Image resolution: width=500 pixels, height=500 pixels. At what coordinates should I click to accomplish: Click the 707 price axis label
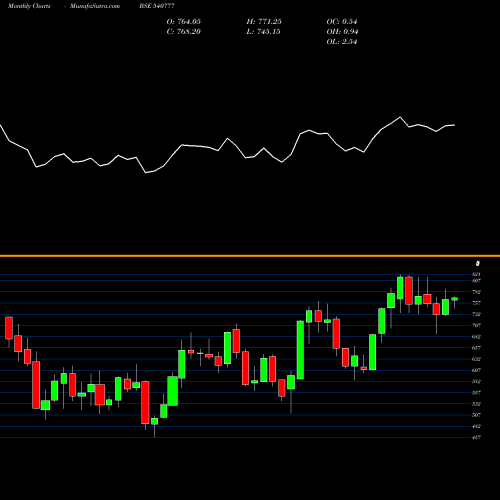(477, 325)
